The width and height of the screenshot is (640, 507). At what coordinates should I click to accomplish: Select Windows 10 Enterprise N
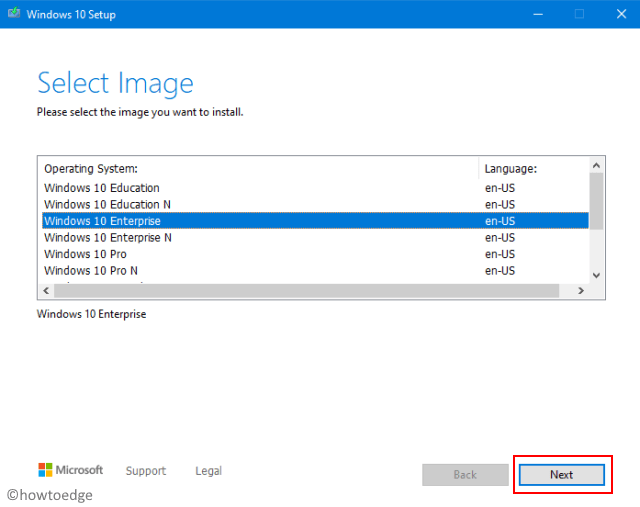(315, 238)
